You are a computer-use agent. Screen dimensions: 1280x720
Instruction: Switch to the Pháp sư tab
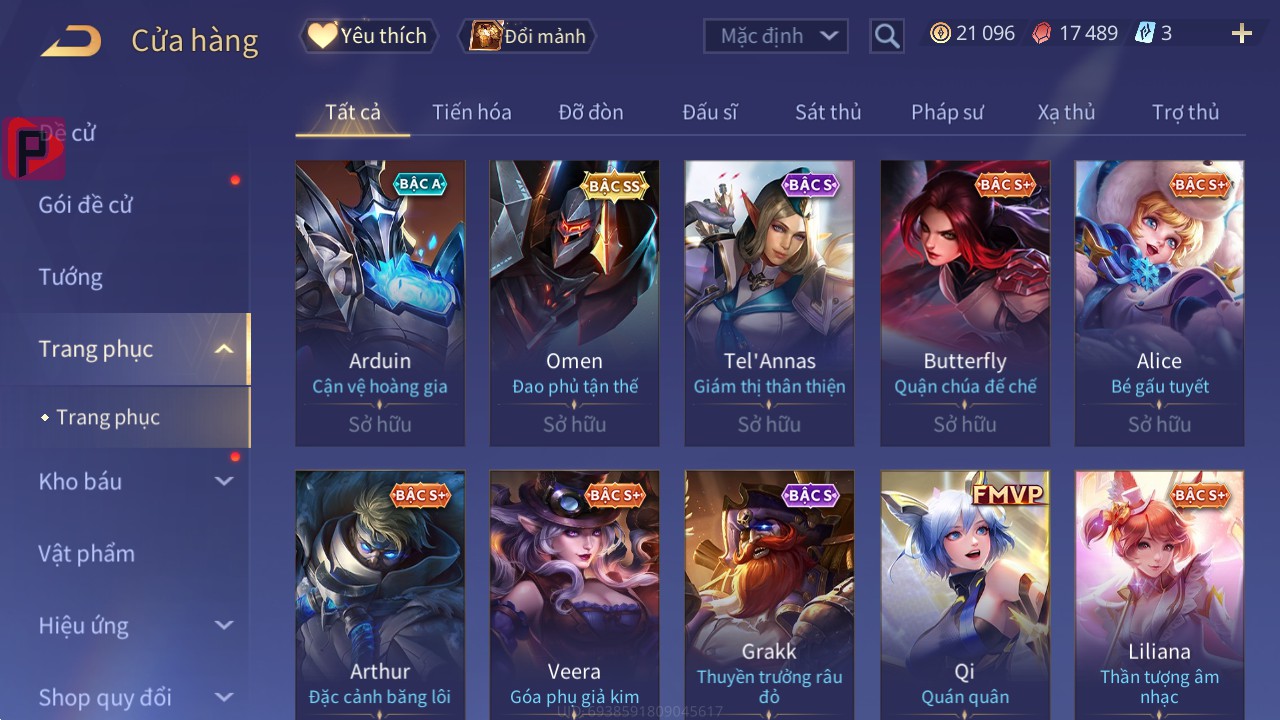(947, 112)
